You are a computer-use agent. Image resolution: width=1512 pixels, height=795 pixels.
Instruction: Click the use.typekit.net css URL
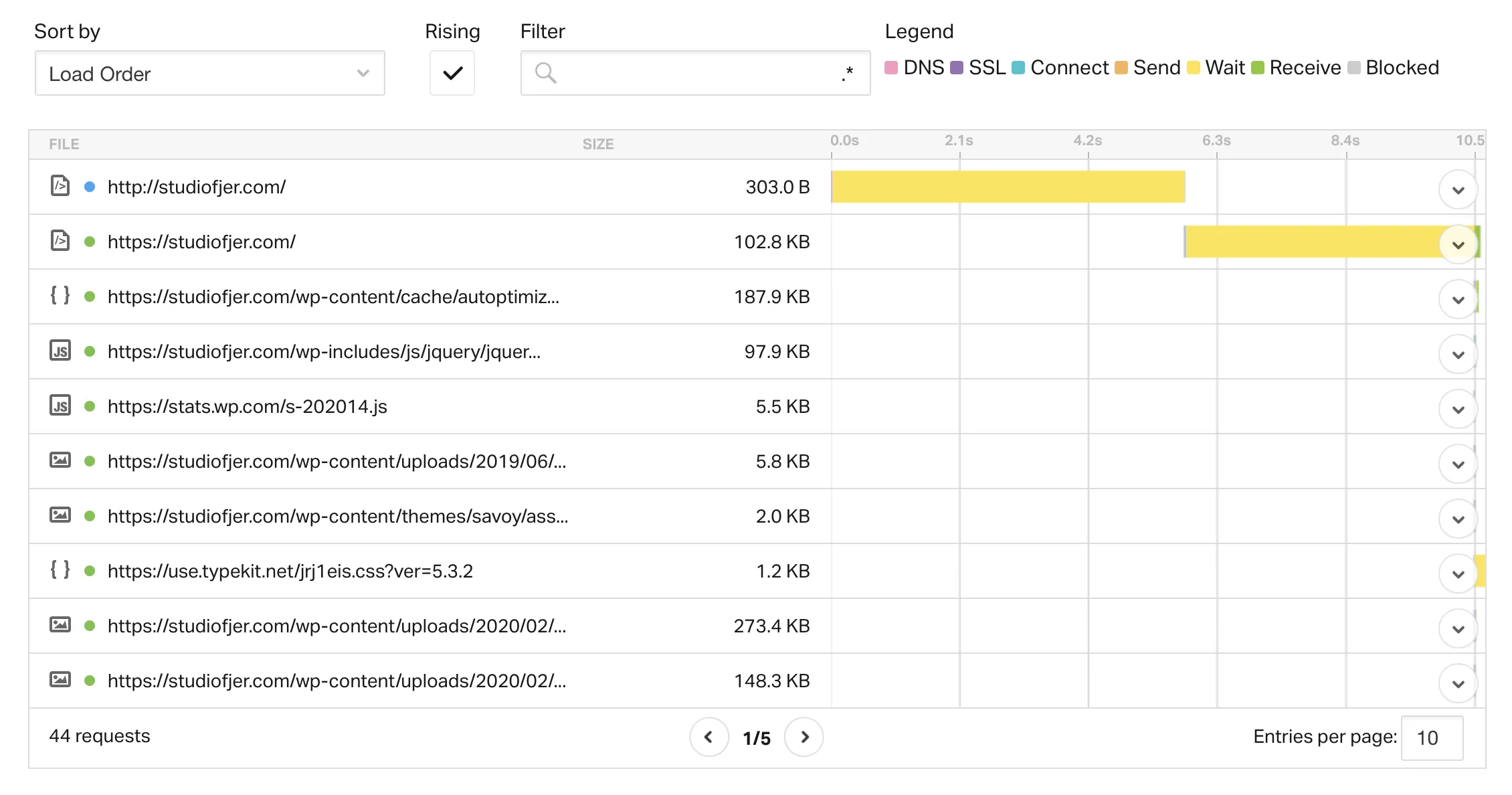[x=290, y=571]
